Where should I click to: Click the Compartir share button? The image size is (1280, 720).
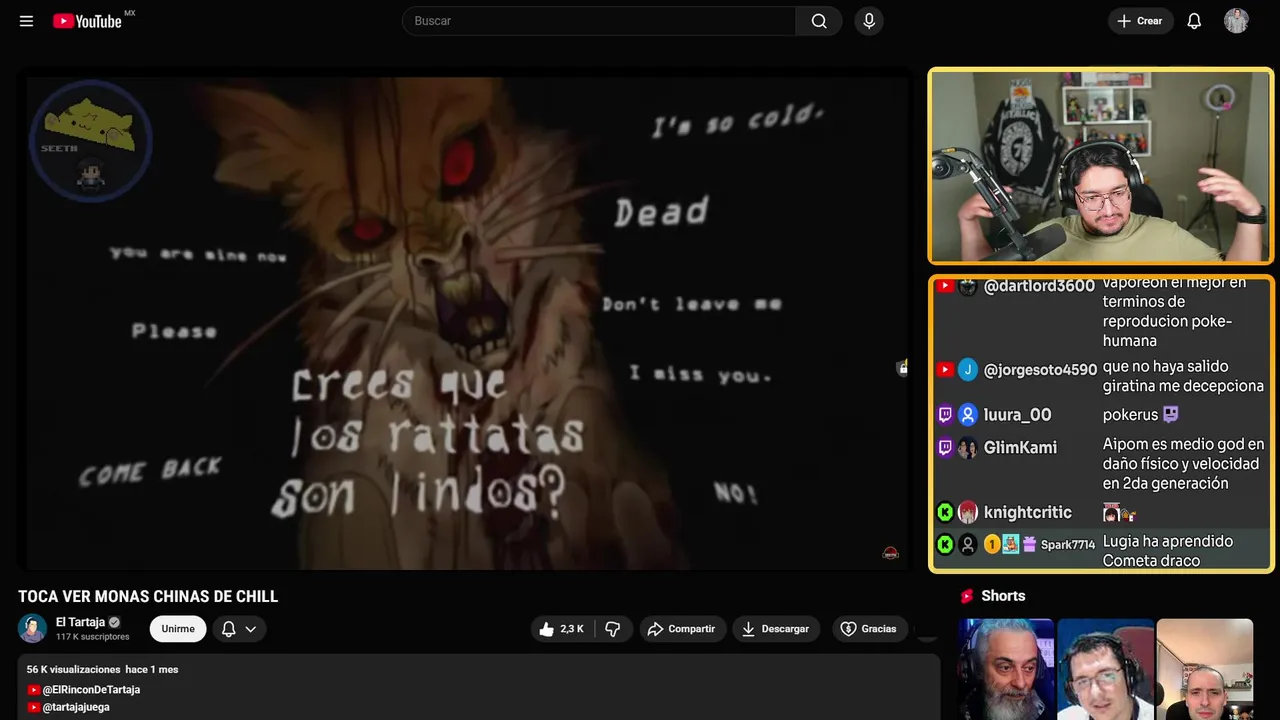[682, 629]
